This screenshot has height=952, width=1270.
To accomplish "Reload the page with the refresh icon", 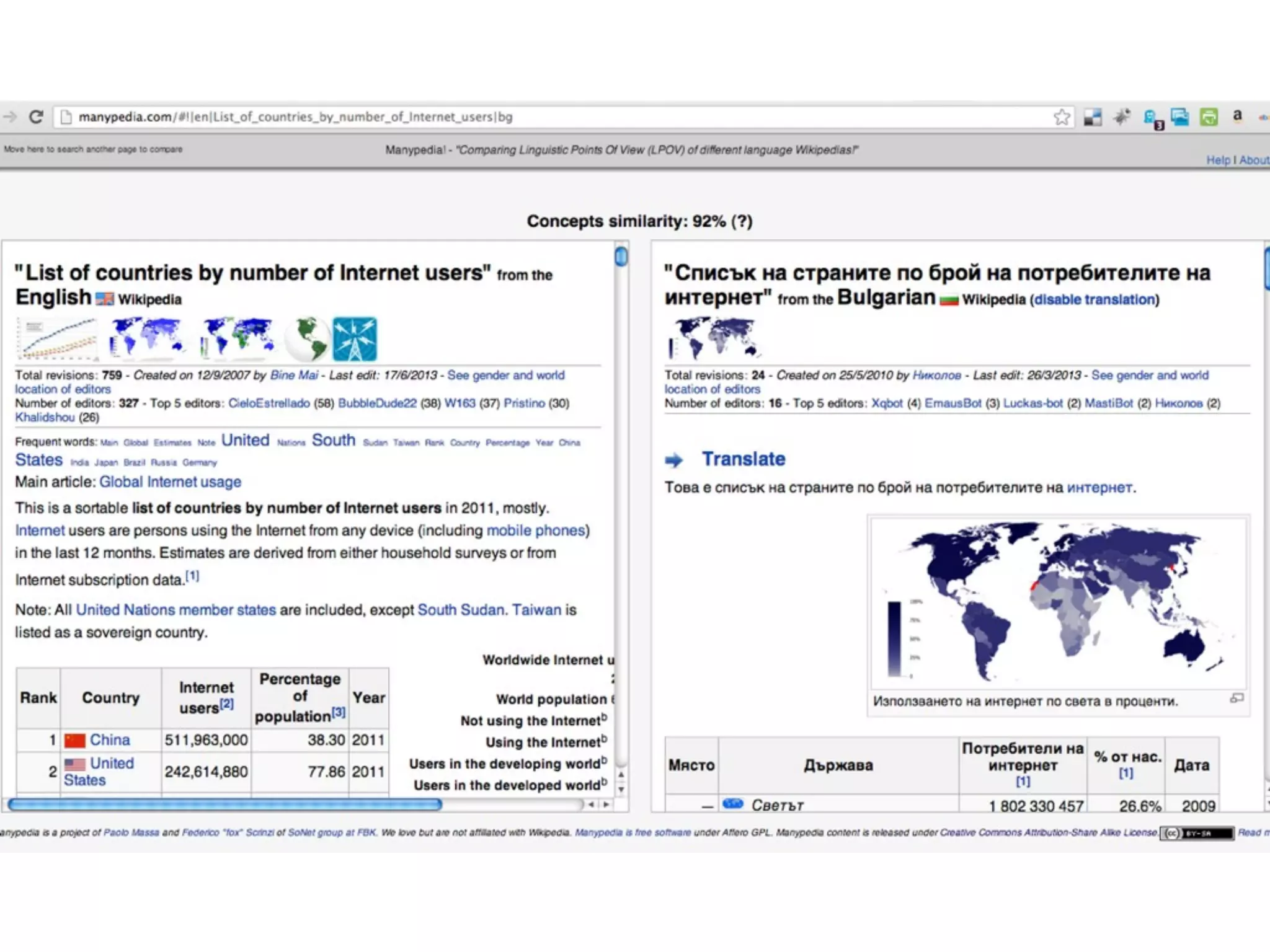I will click(36, 117).
